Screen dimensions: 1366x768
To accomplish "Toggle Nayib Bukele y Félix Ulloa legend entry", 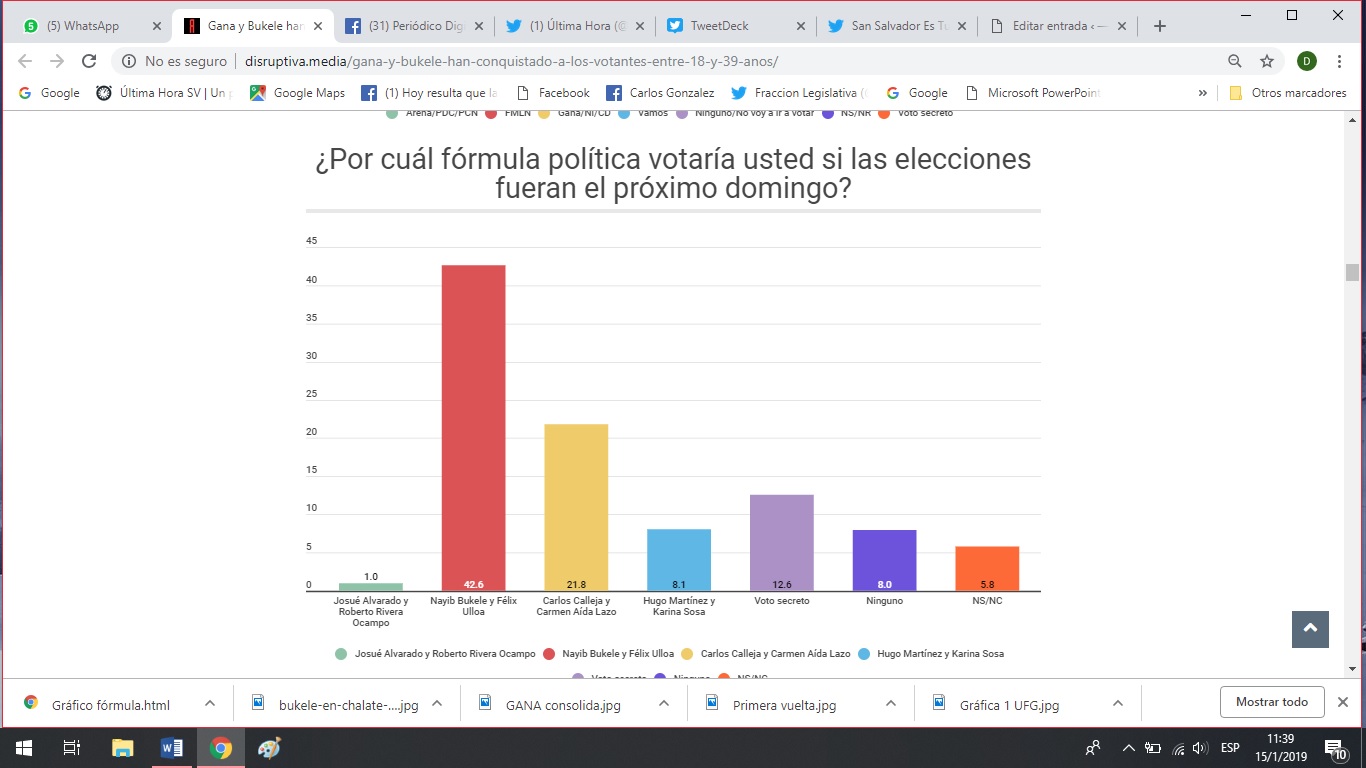I will coord(608,653).
